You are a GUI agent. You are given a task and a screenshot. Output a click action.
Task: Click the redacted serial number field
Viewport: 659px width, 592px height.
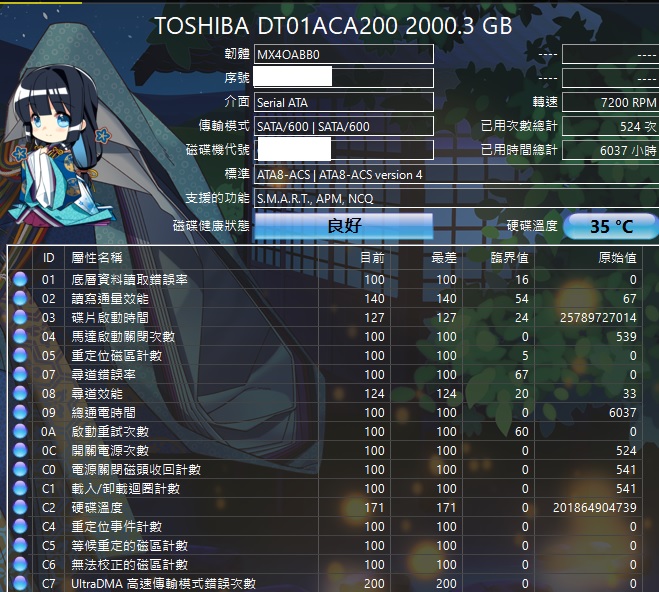[x=343, y=78]
